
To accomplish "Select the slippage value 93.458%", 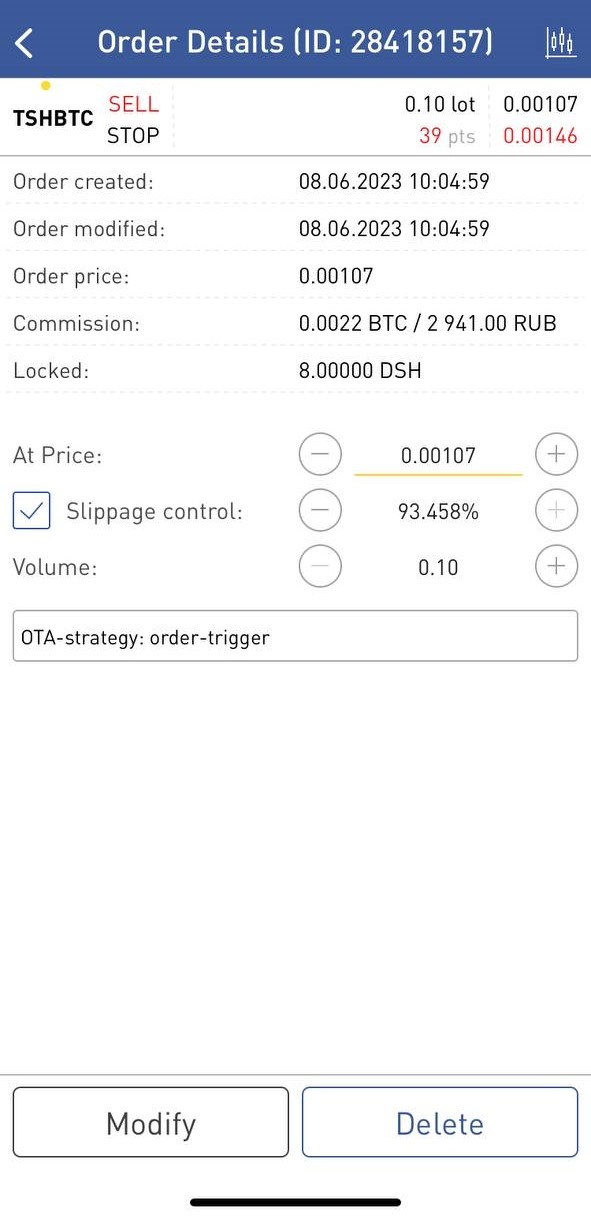I will [x=438, y=512].
